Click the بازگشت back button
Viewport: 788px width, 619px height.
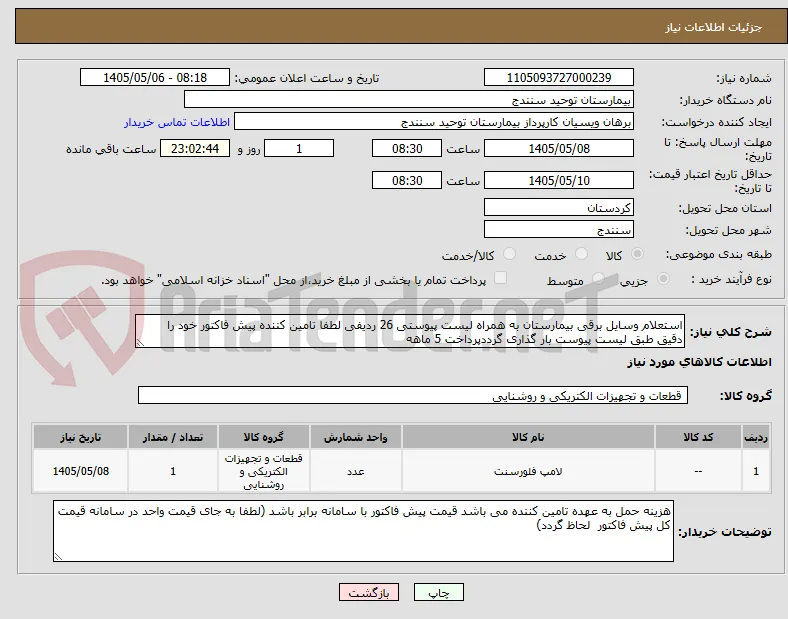369,593
